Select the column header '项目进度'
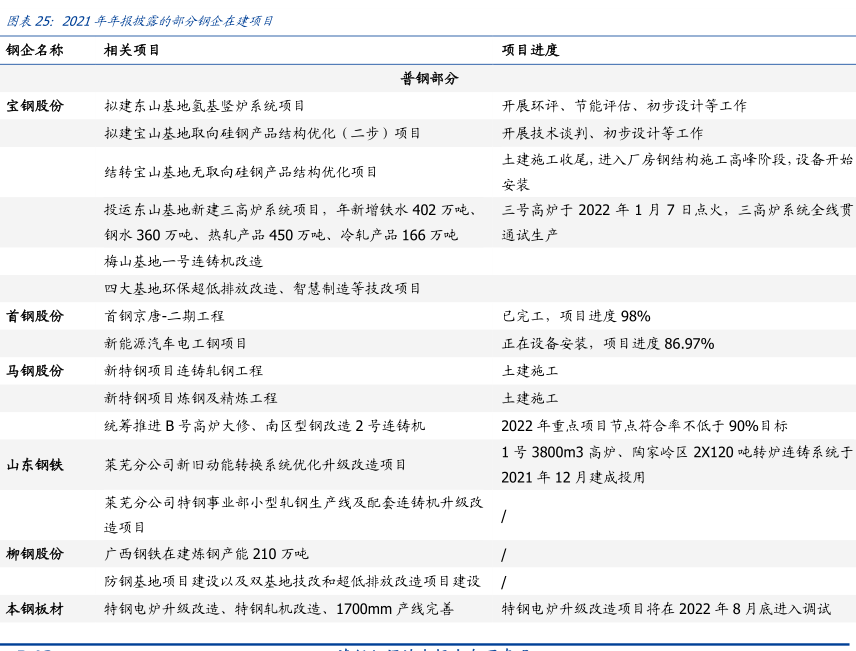This screenshot has height=651, width=856. (530, 50)
